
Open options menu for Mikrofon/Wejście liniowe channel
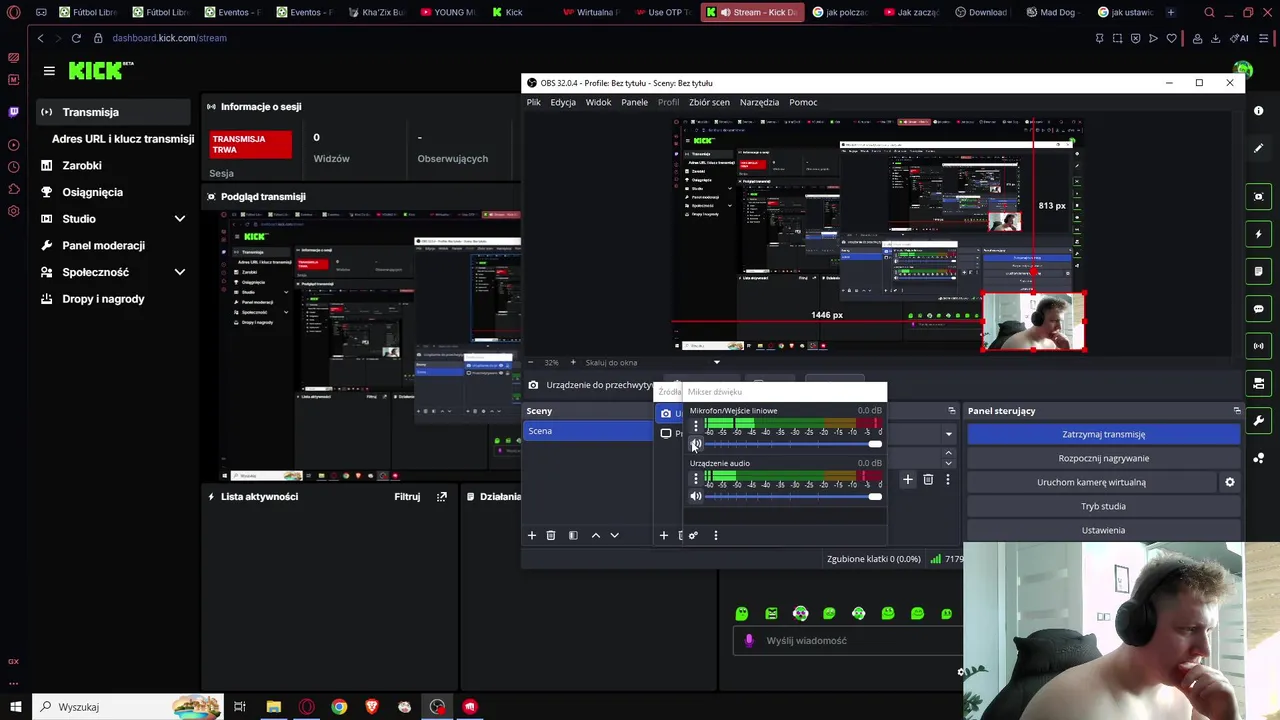click(696, 426)
